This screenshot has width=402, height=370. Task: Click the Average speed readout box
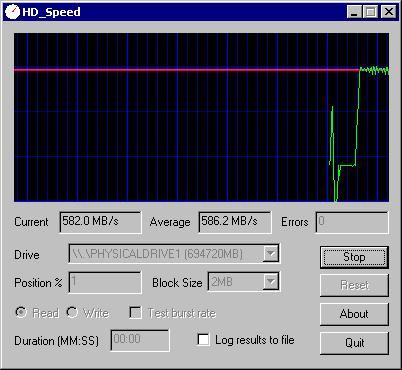pyautogui.click(x=235, y=222)
